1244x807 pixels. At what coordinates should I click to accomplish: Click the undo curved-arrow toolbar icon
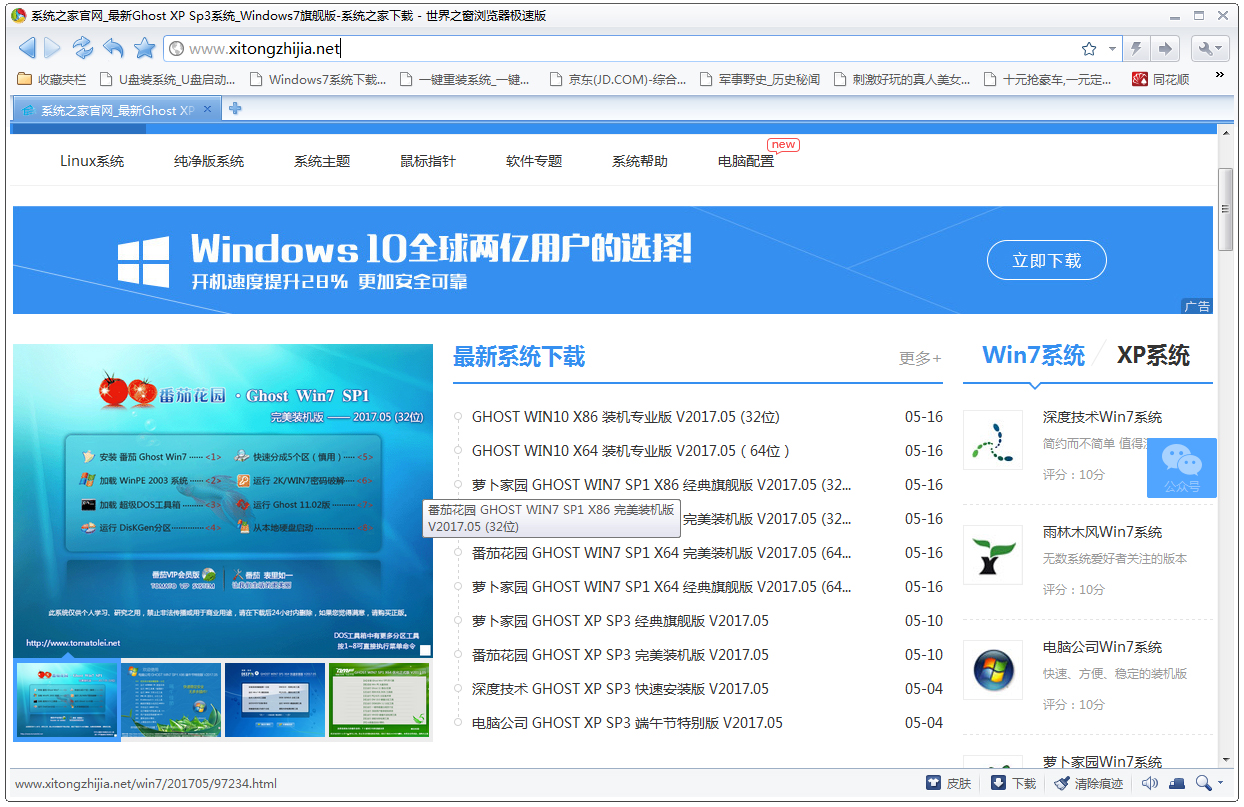(x=113, y=48)
